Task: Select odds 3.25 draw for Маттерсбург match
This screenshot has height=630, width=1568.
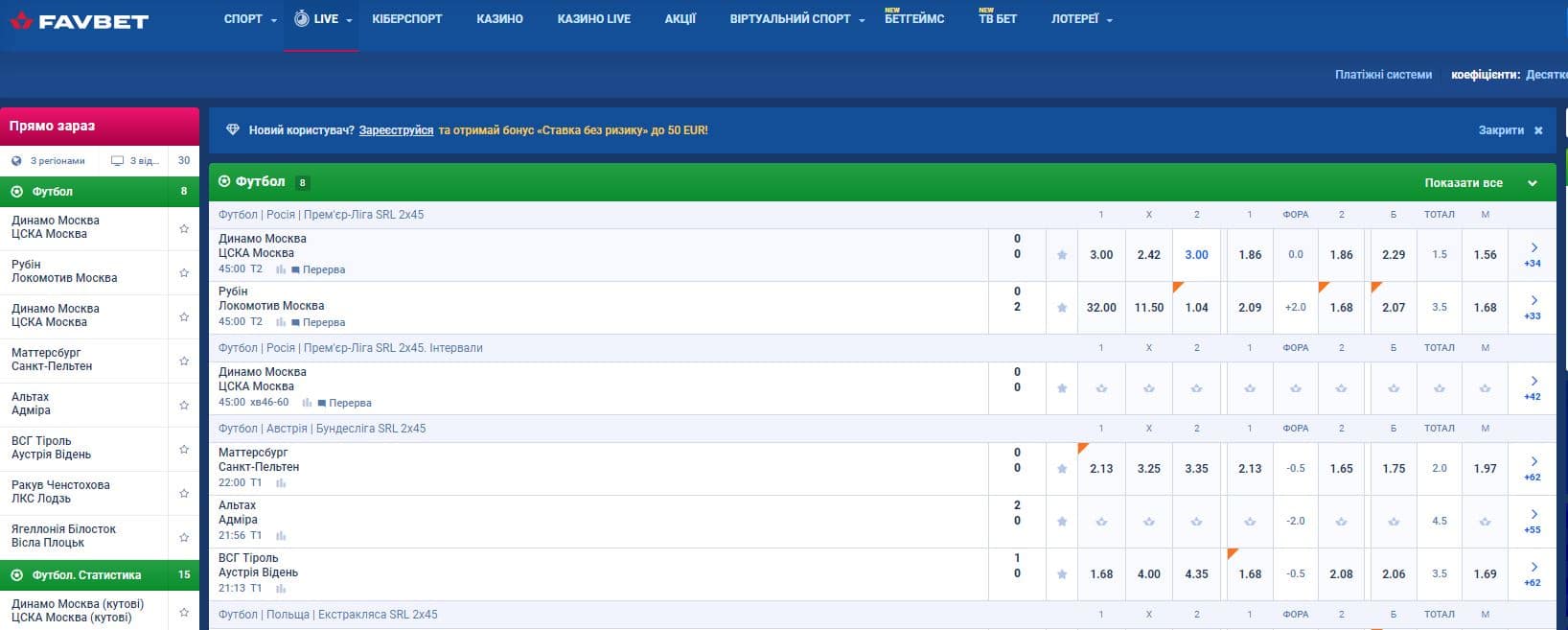Action: [x=1148, y=469]
